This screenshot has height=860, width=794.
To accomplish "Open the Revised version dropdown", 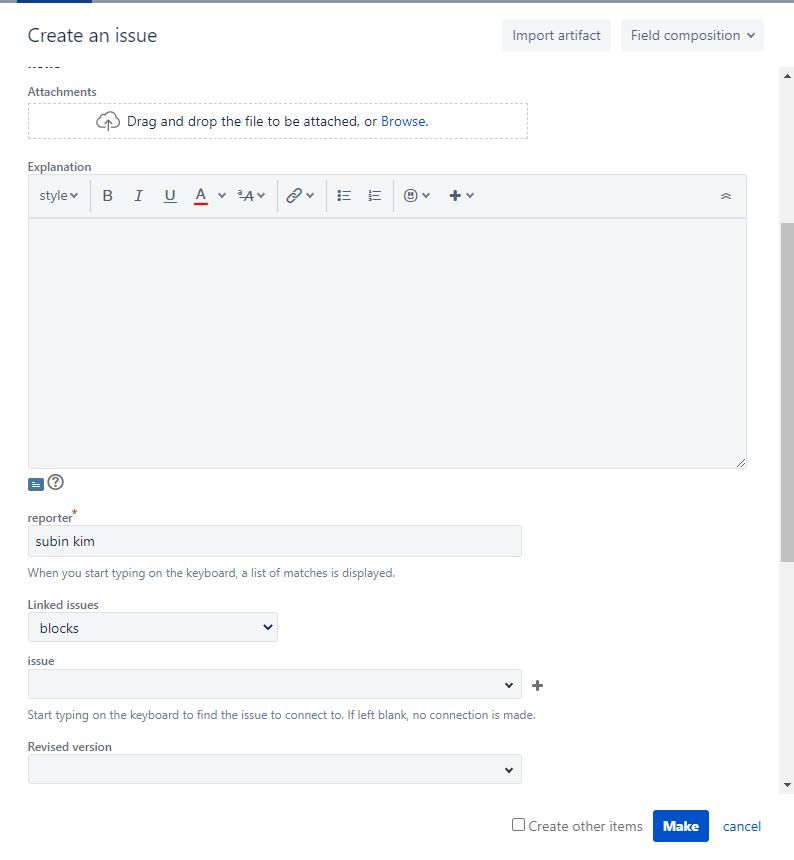I will pos(275,770).
